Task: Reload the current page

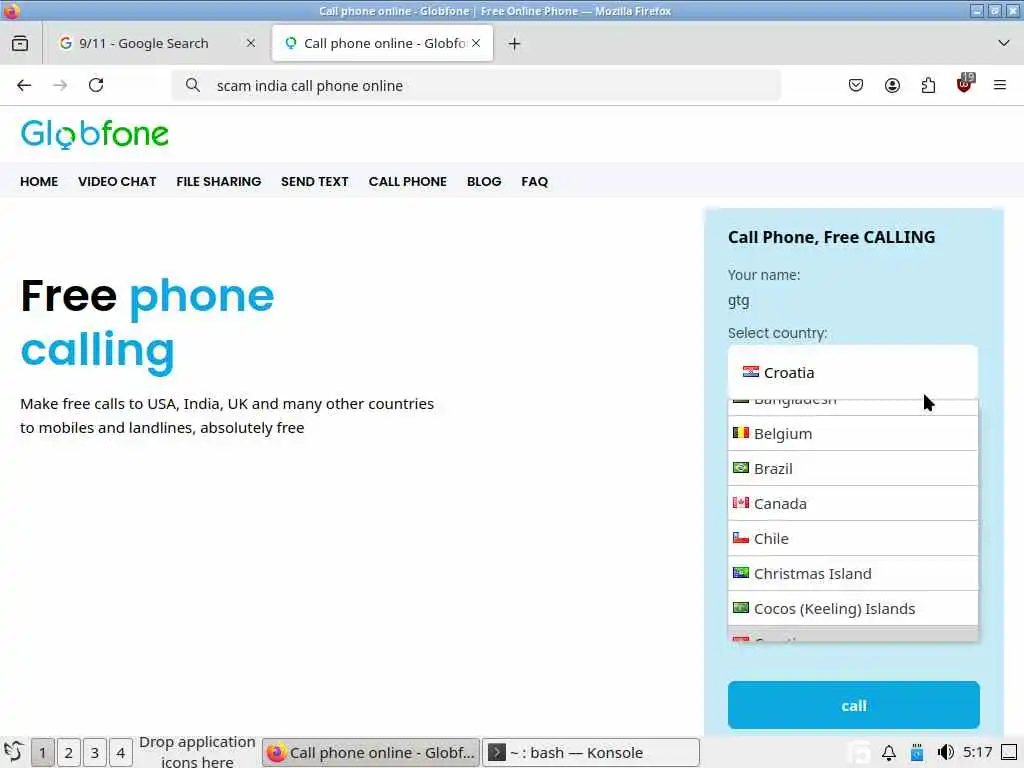Action: click(96, 86)
